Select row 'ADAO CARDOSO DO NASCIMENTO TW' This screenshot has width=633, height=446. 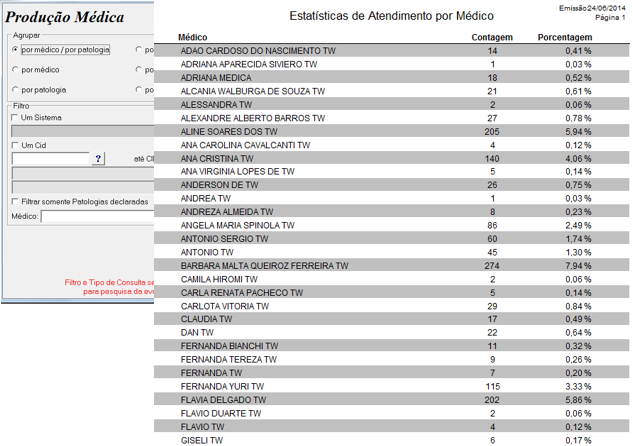click(391, 51)
